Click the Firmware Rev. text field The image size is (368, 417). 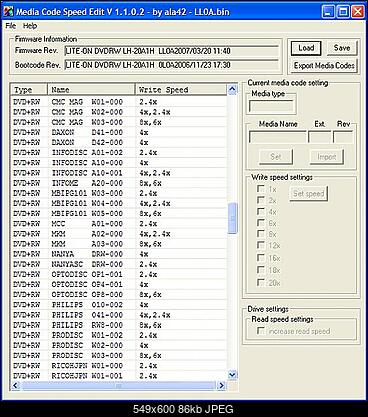171,51
